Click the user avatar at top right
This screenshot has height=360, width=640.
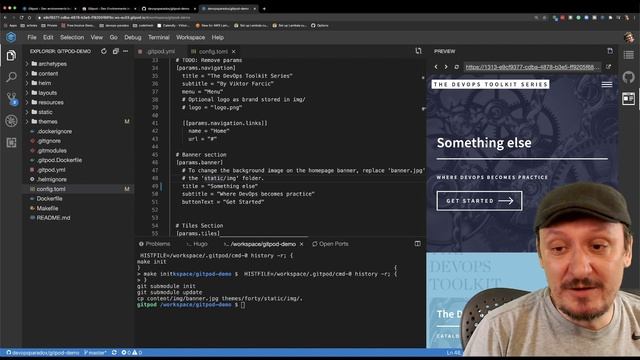coord(629,37)
